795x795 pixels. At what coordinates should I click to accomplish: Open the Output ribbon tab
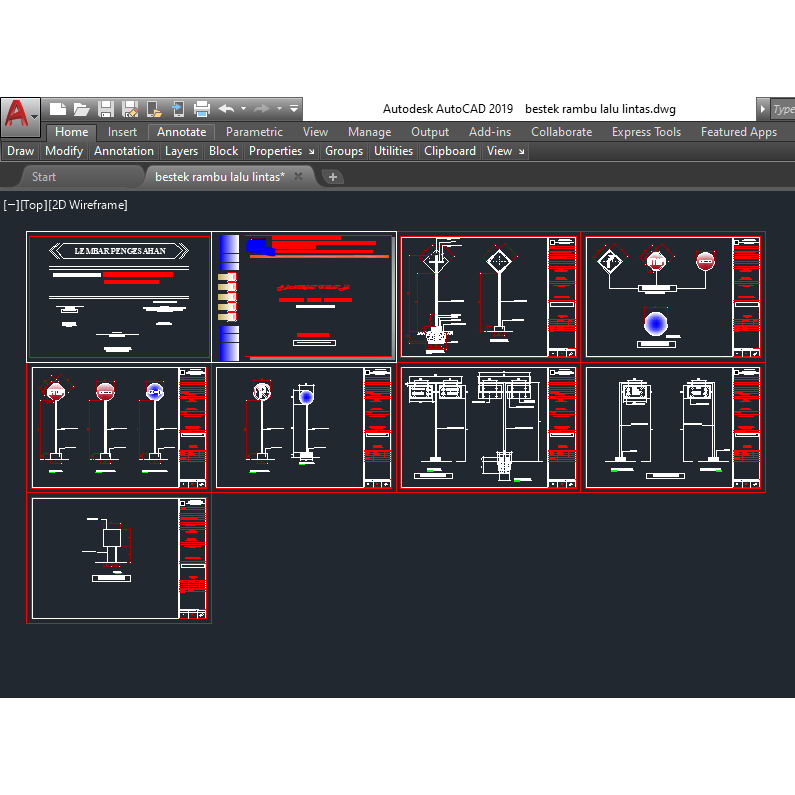(x=430, y=132)
